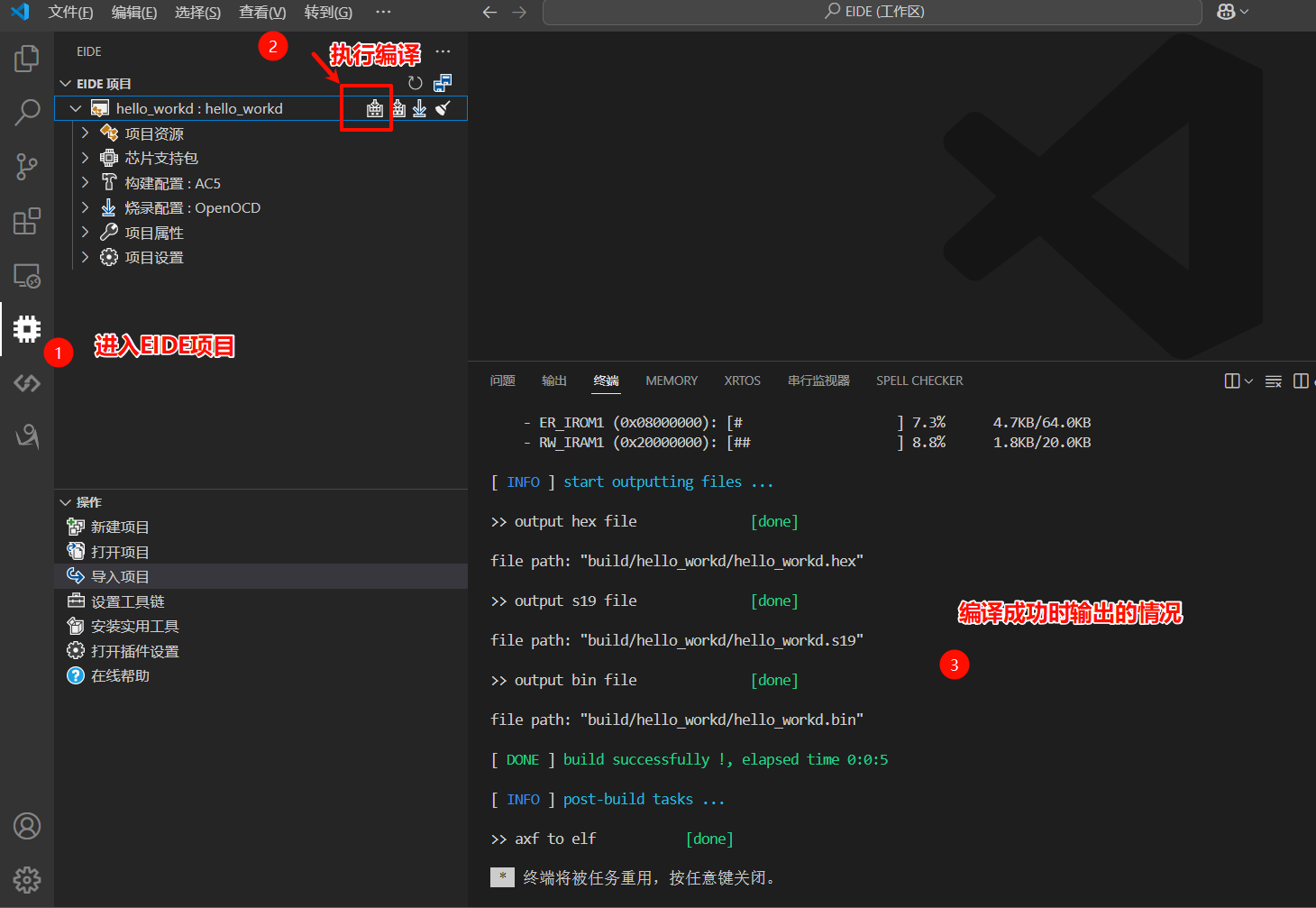Click the EIDE (工作区) command search box
Image resolution: width=1316 pixels, height=908 pixels.
(x=873, y=12)
